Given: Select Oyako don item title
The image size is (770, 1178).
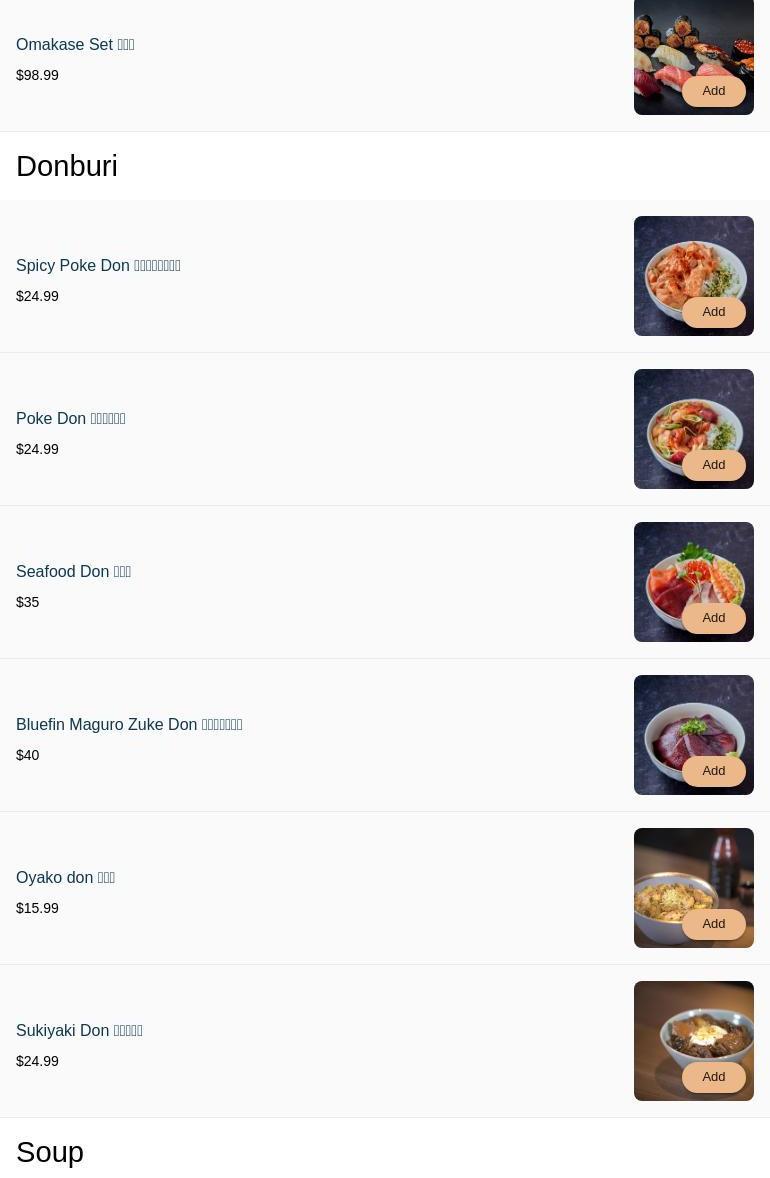Looking at the screenshot, I should (x=65, y=878).
